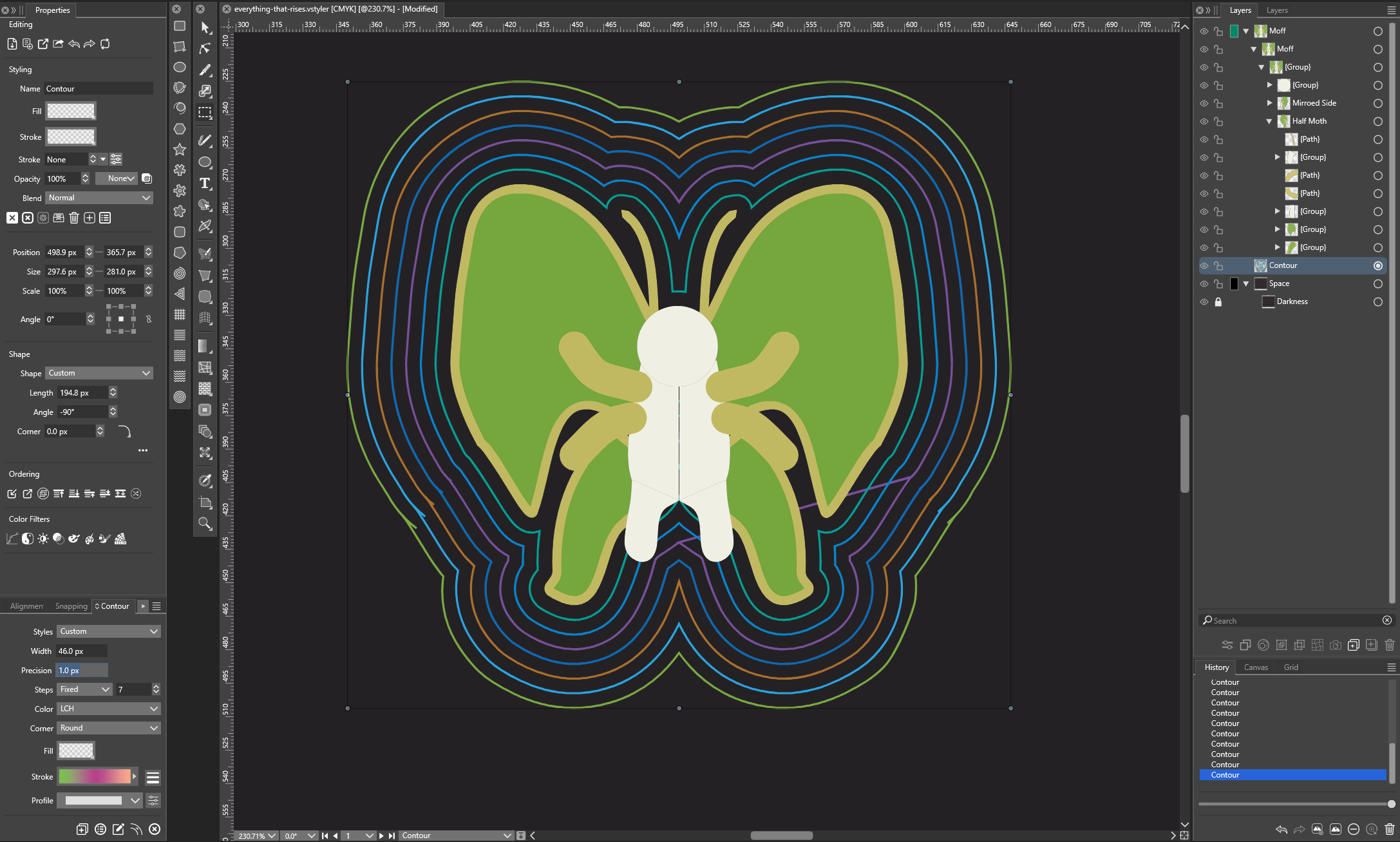Screen dimensions: 1400x842
Task: Open the Corner Round dropdown
Action: point(108,728)
